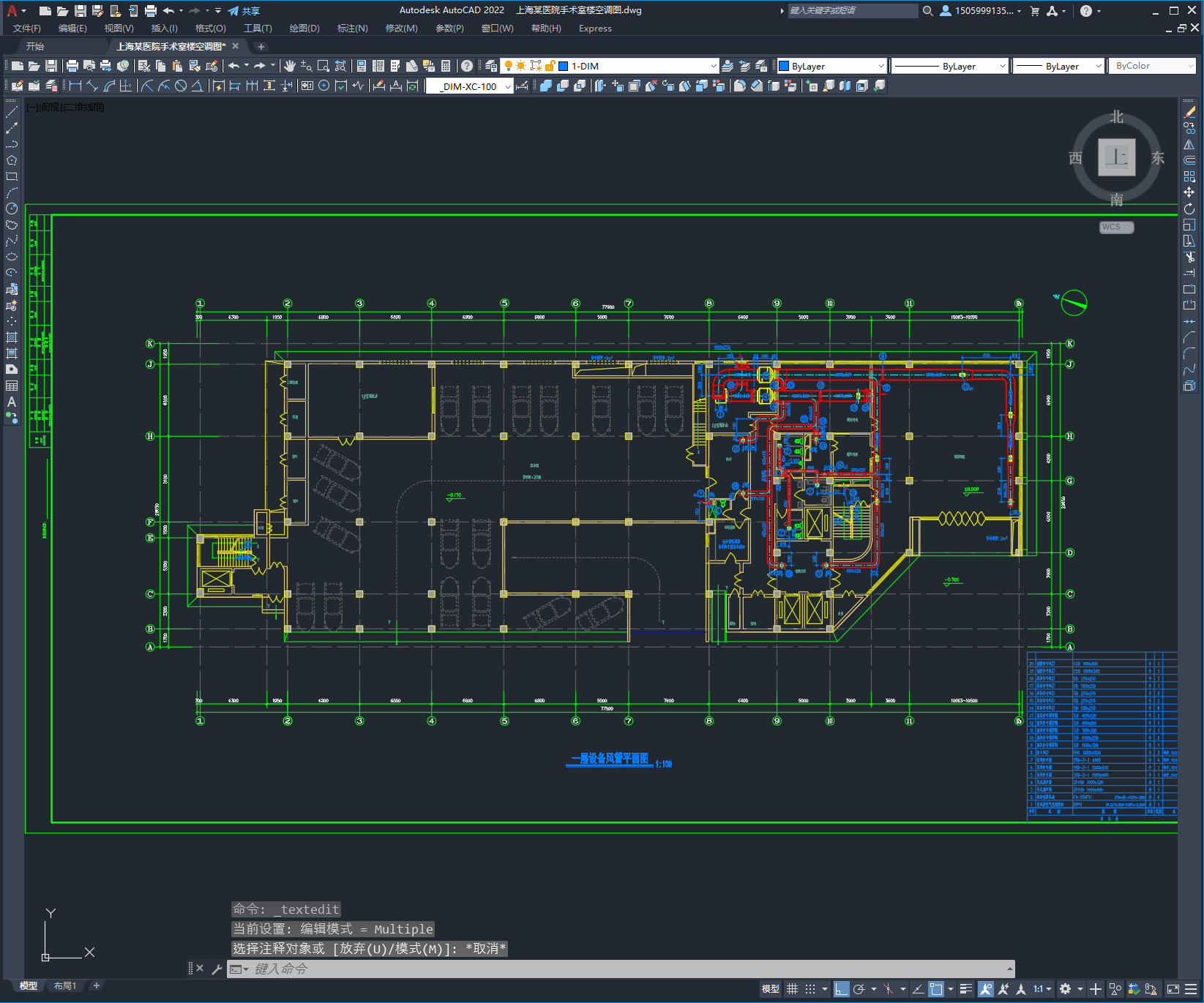1204x1003 pixels.
Task: Toggle Ortho mode in status bar
Action: (x=842, y=989)
